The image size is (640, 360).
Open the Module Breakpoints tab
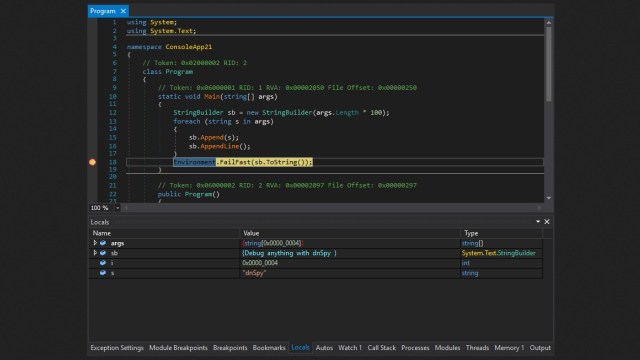point(178,348)
